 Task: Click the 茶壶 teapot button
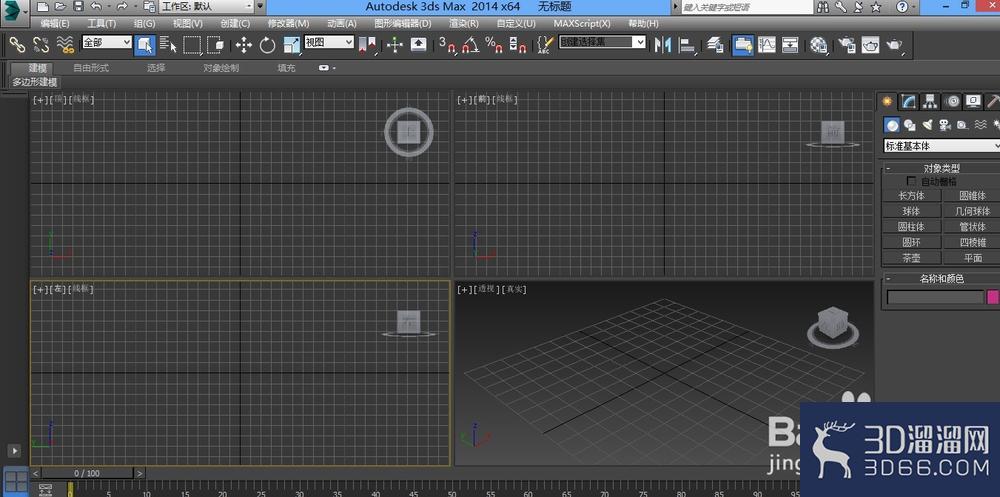pyautogui.click(x=911, y=258)
